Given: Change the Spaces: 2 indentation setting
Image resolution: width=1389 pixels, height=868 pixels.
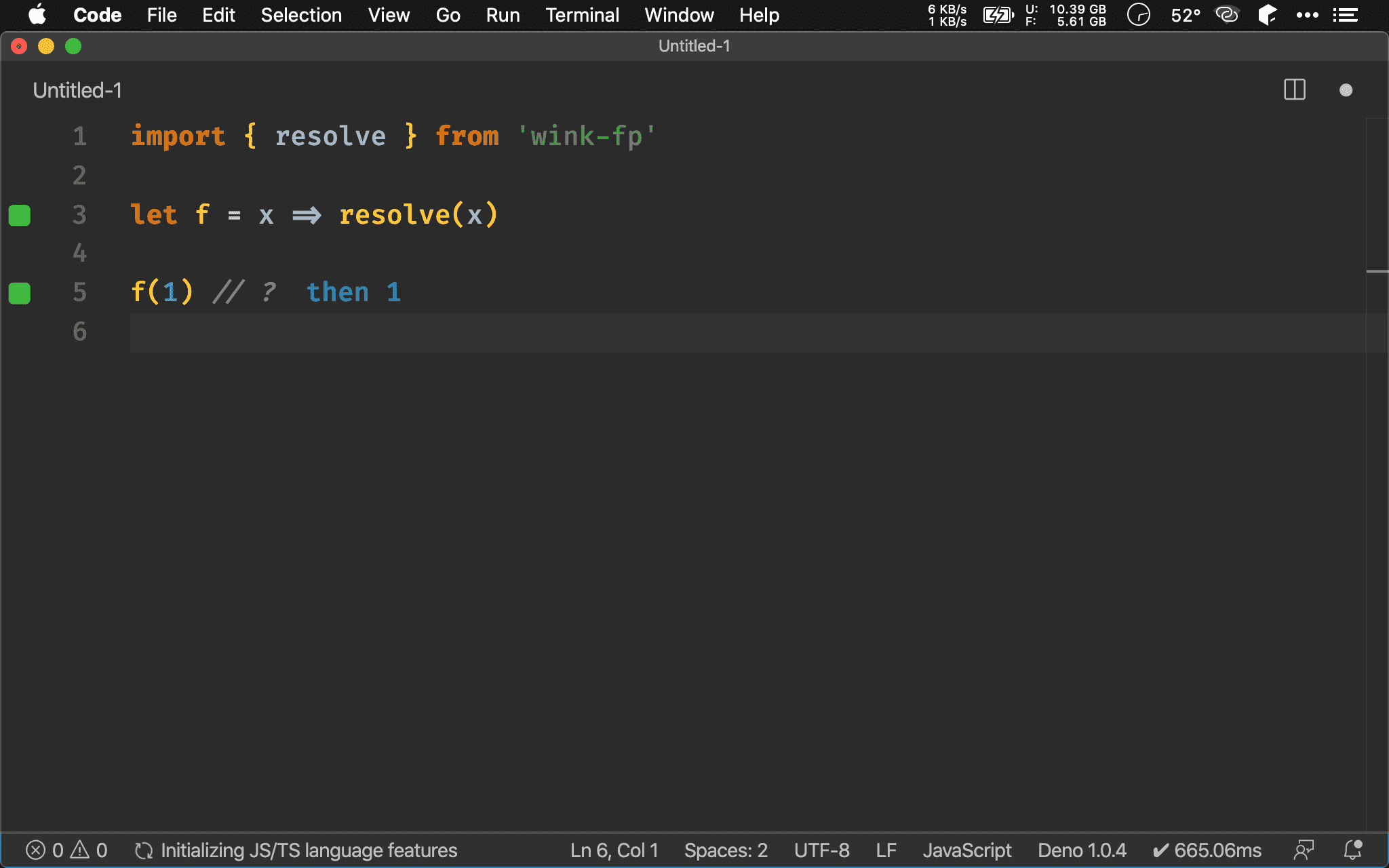Looking at the screenshot, I should [x=726, y=850].
